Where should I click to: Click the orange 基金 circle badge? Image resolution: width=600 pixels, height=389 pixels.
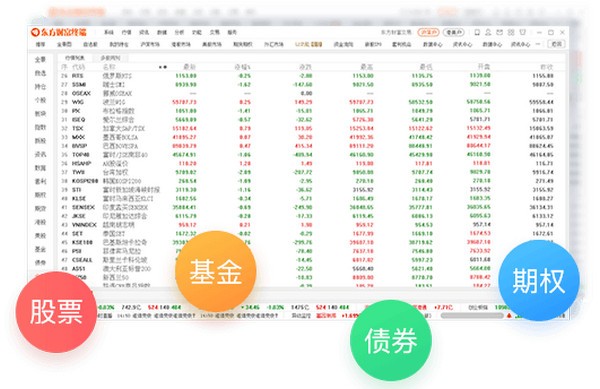coord(216,271)
